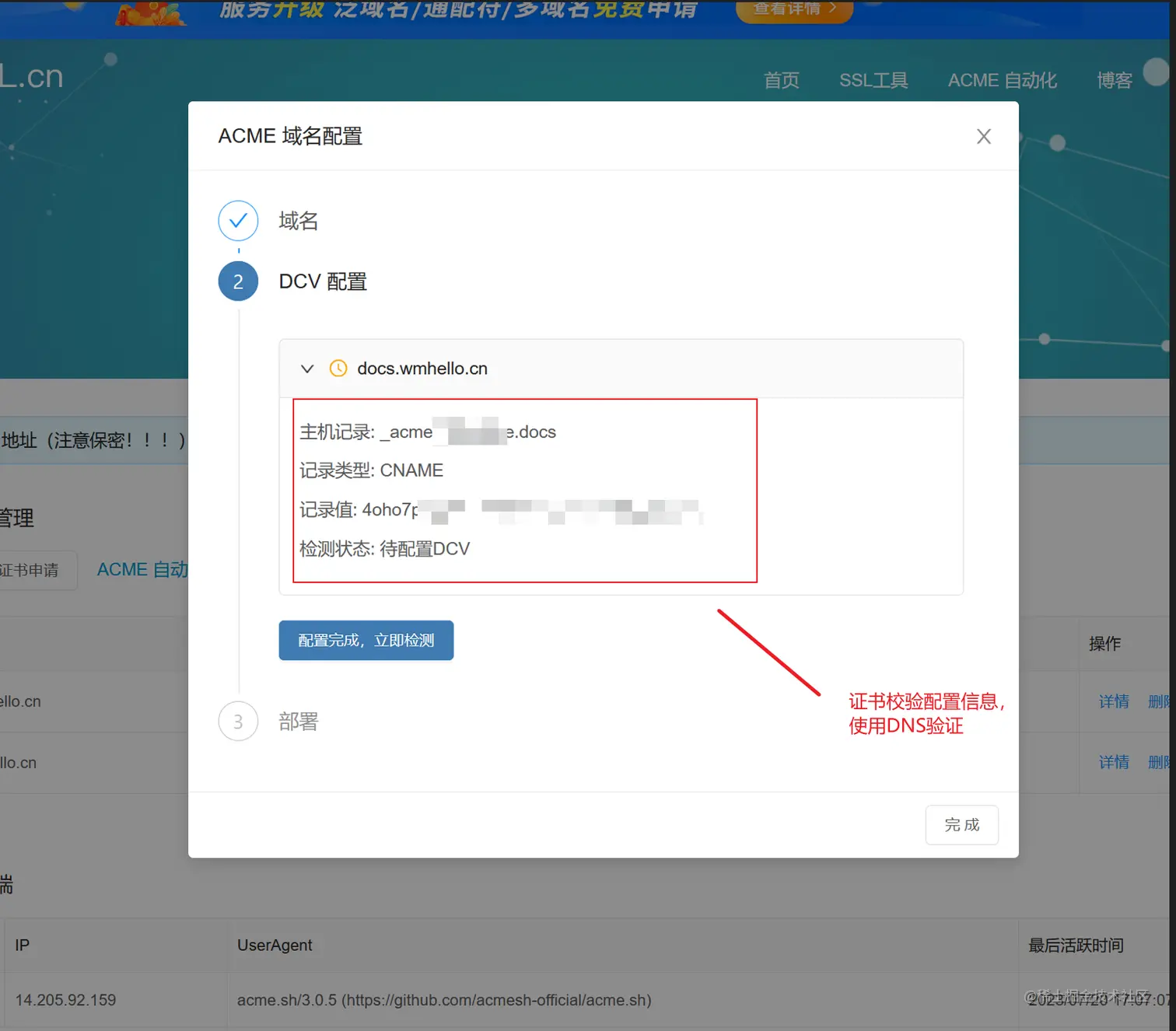Select the step 2 circle for DCV 配置
Viewport: 1176px width, 1031px height.
(238, 281)
